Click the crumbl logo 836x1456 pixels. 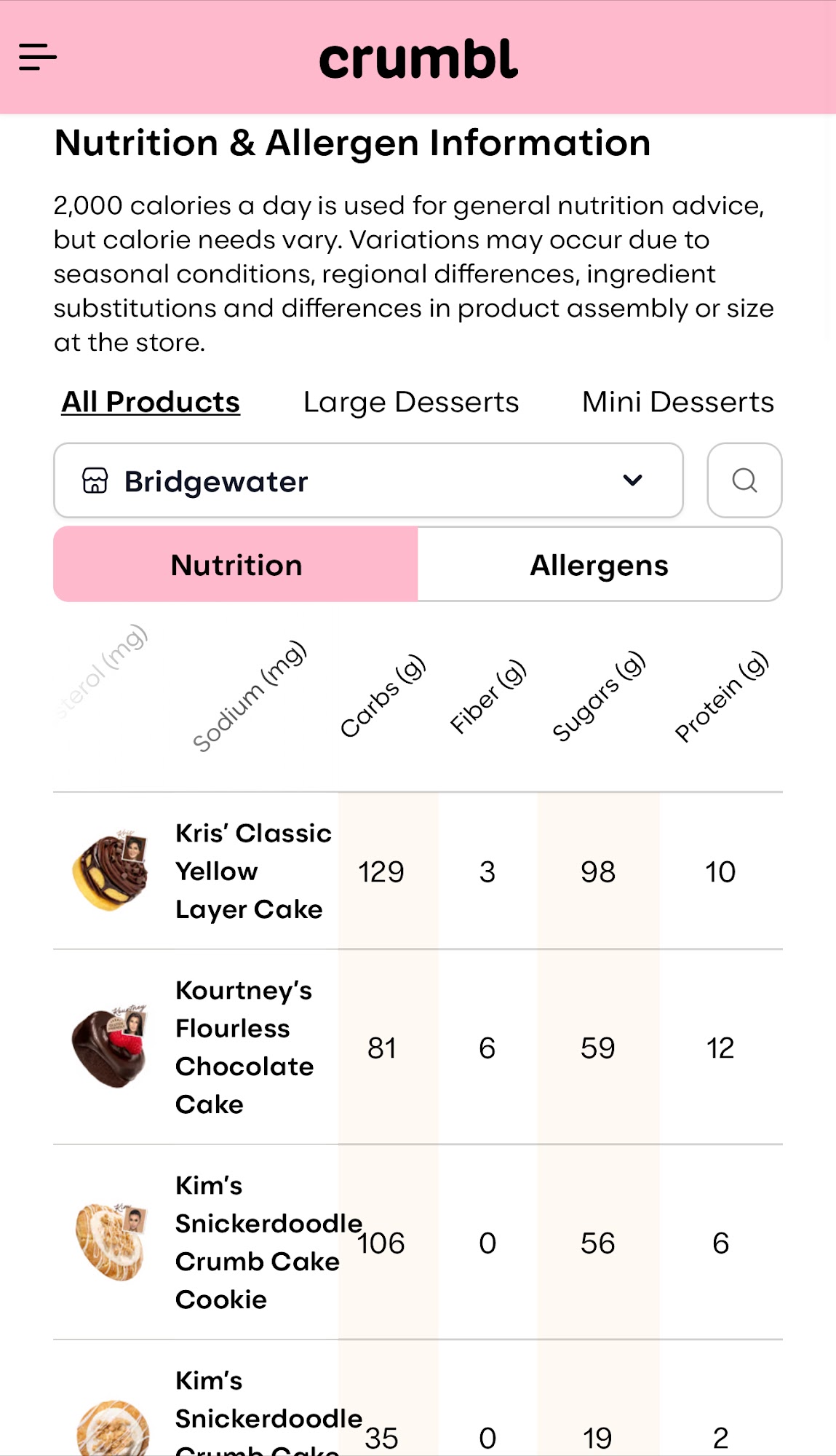coord(418,59)
